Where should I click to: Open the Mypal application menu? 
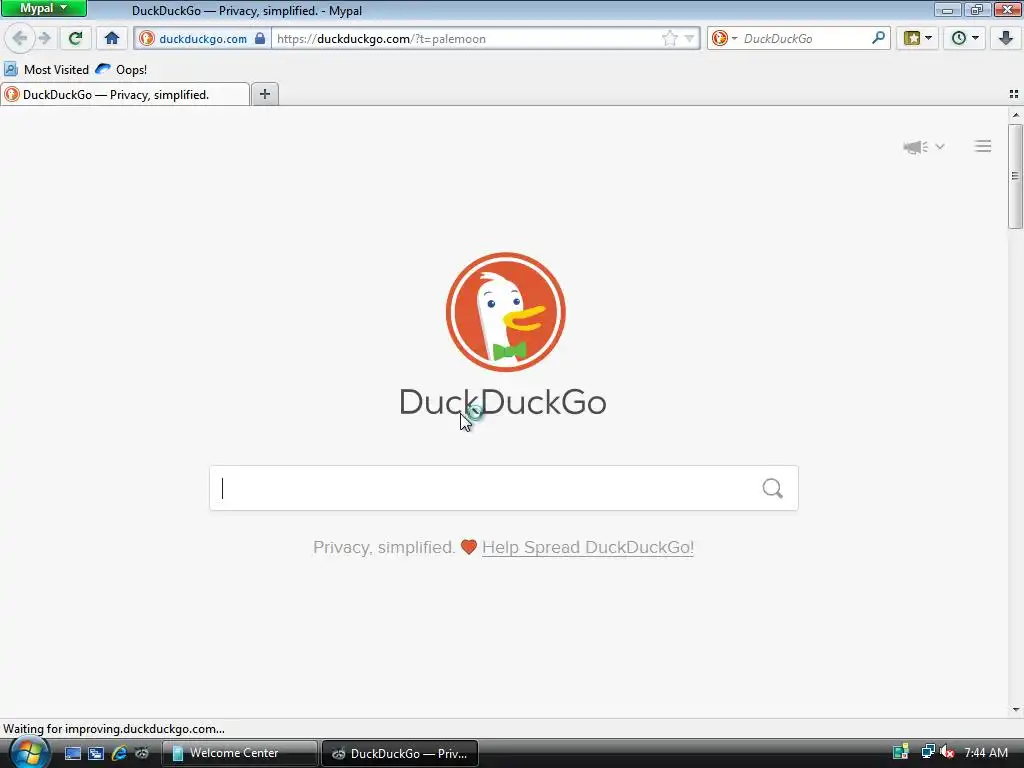click(x=44, y=8)
